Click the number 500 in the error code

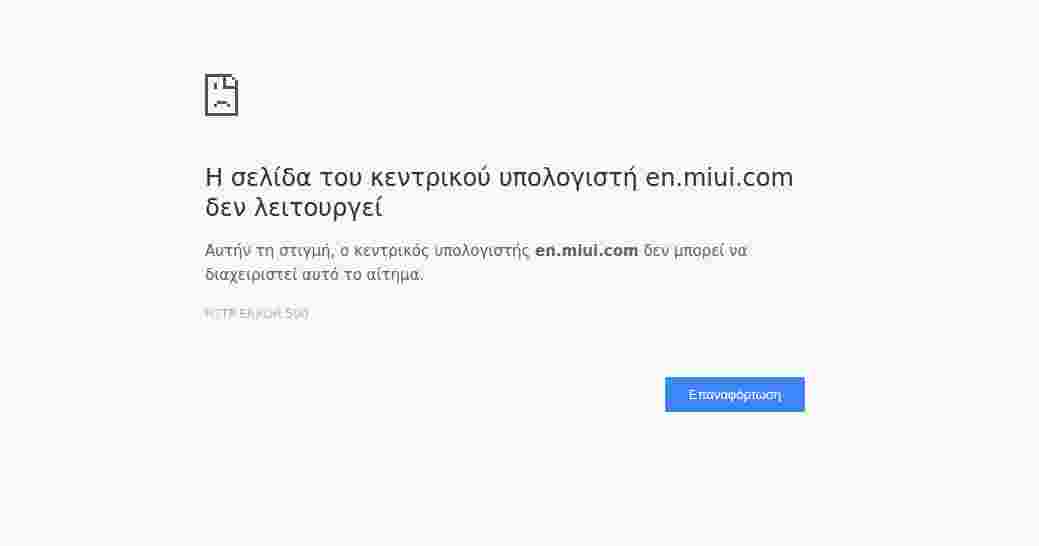point(297,314)
